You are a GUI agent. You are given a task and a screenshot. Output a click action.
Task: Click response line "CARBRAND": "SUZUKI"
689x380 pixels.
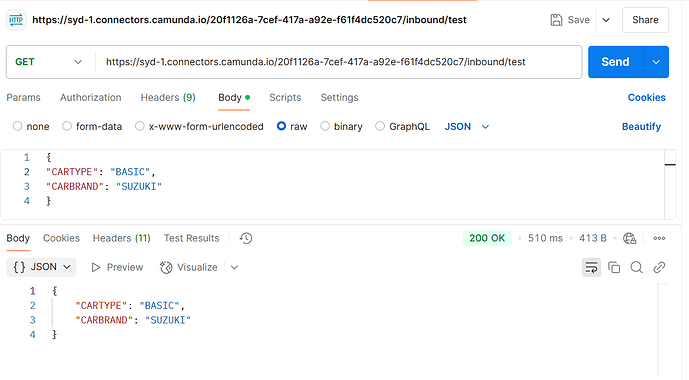click(x=133, y=320)
